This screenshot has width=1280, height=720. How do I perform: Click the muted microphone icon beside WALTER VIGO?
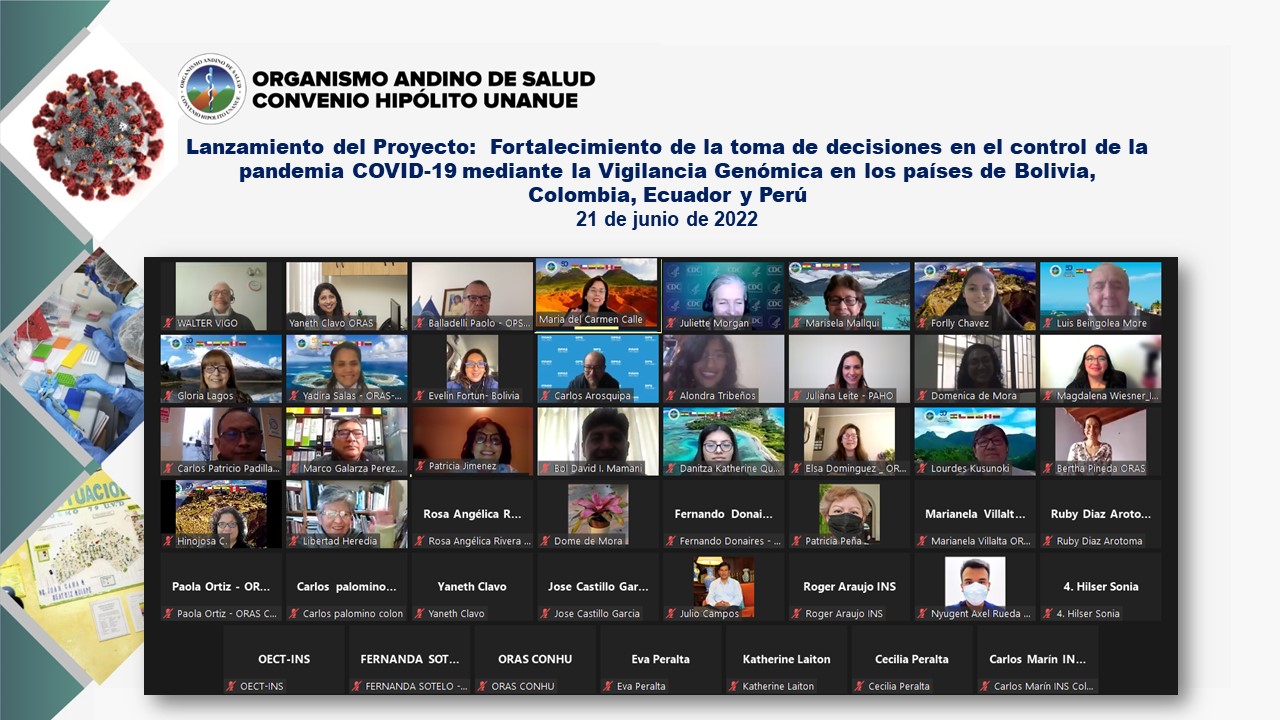point(168,324)
